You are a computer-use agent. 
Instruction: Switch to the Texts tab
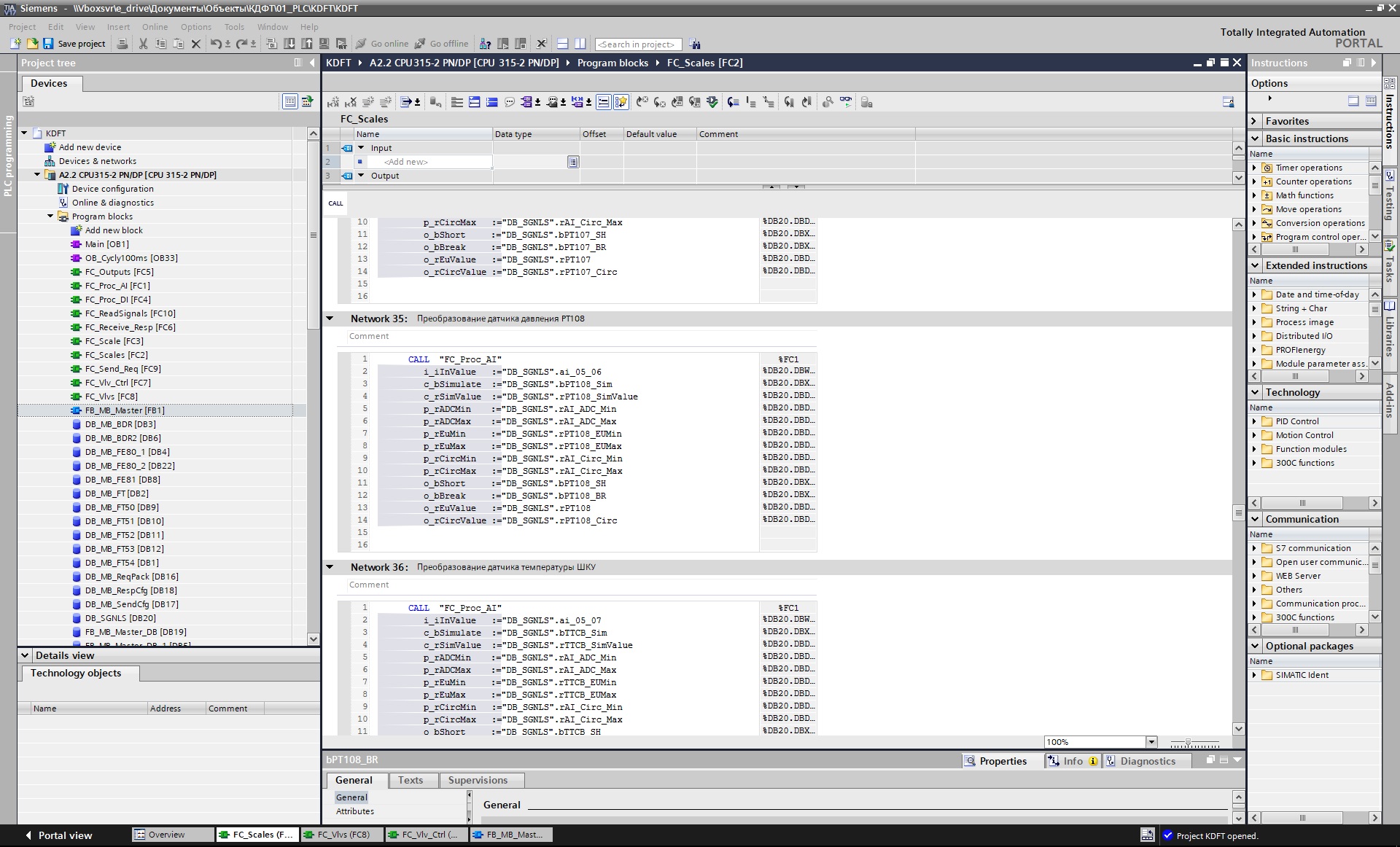(411, 780)
